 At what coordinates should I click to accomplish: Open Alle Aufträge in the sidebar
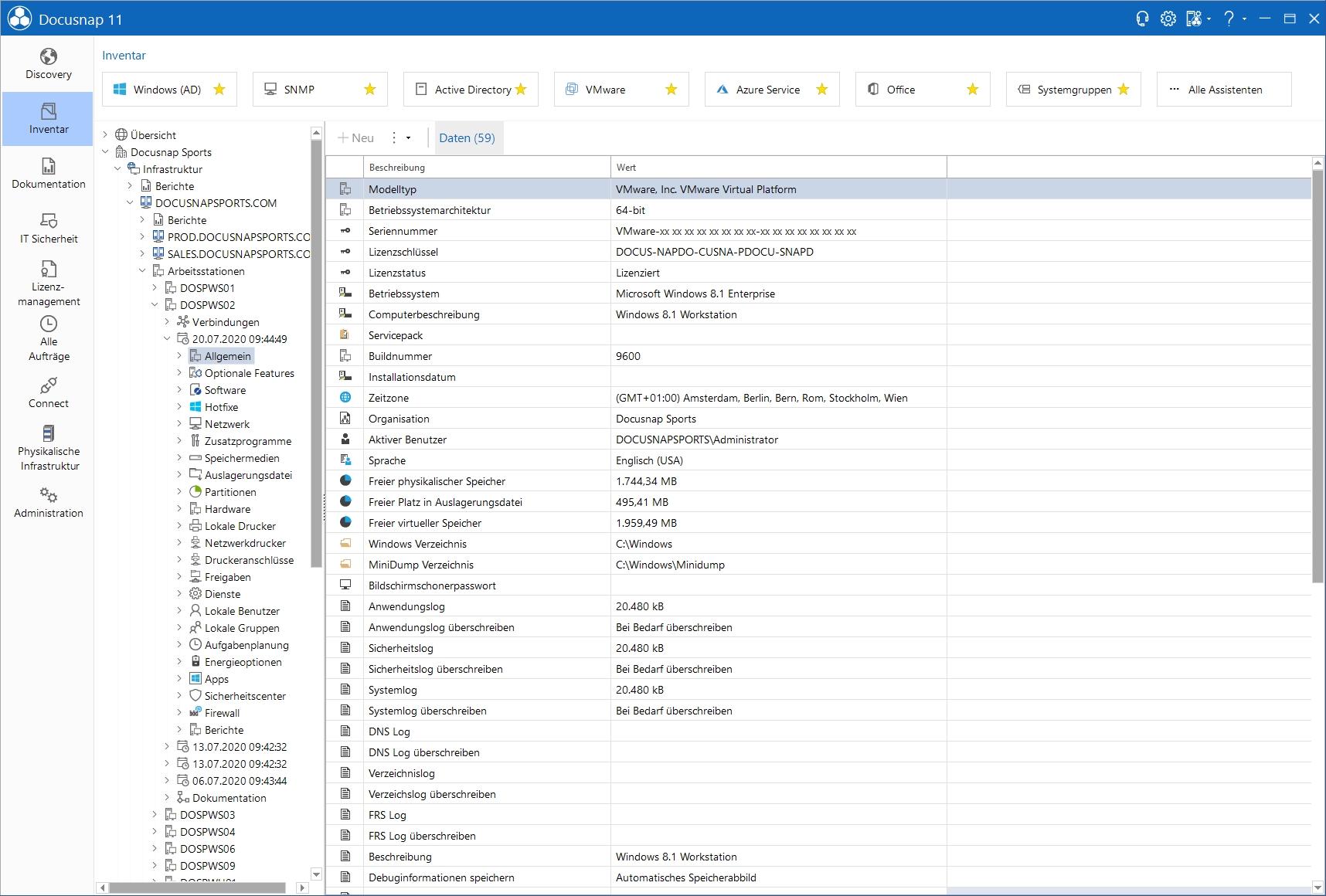(48, 338)
